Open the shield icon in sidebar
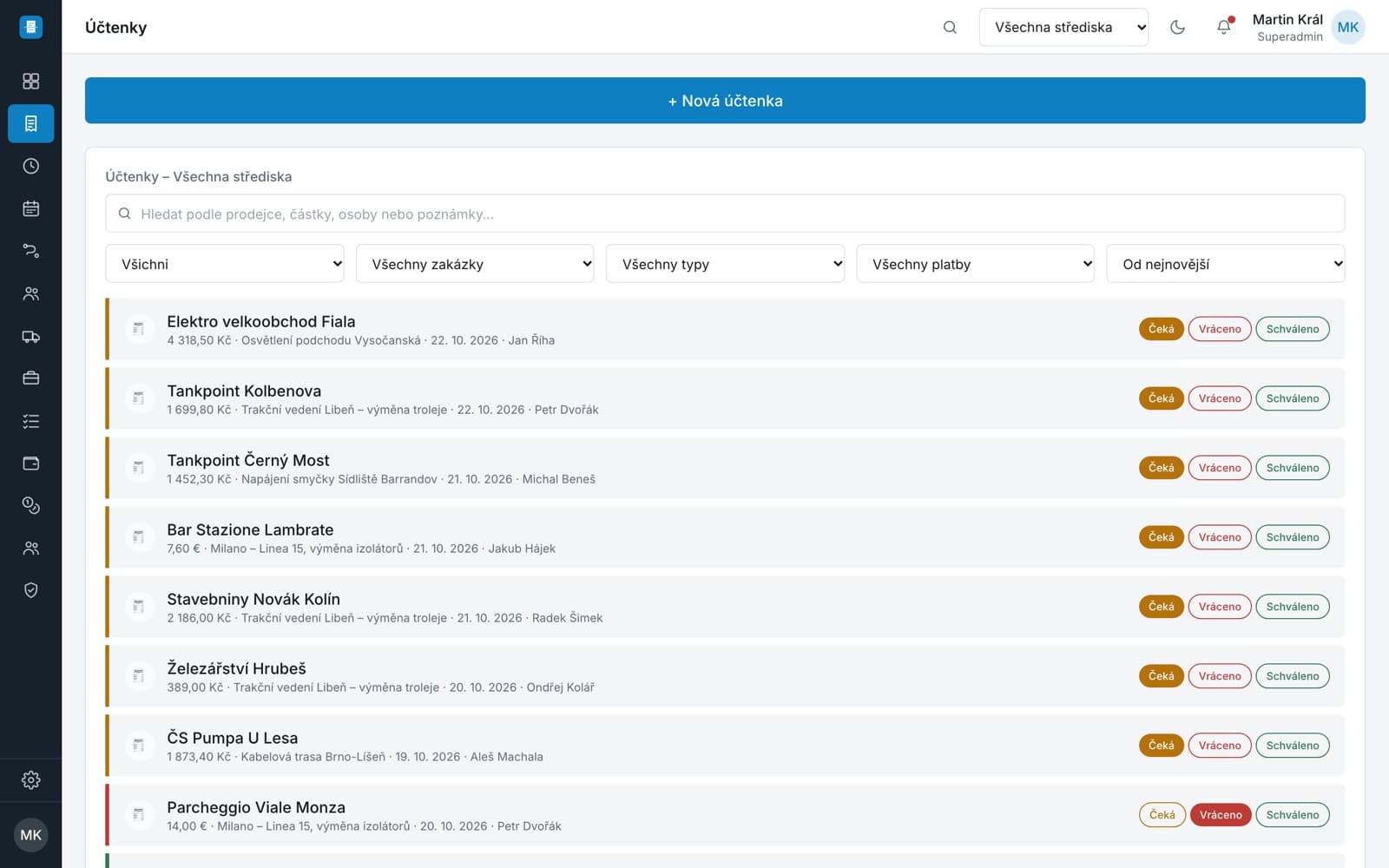The height and width of the screenshot is (868, 1389). [x=30, y=590]
